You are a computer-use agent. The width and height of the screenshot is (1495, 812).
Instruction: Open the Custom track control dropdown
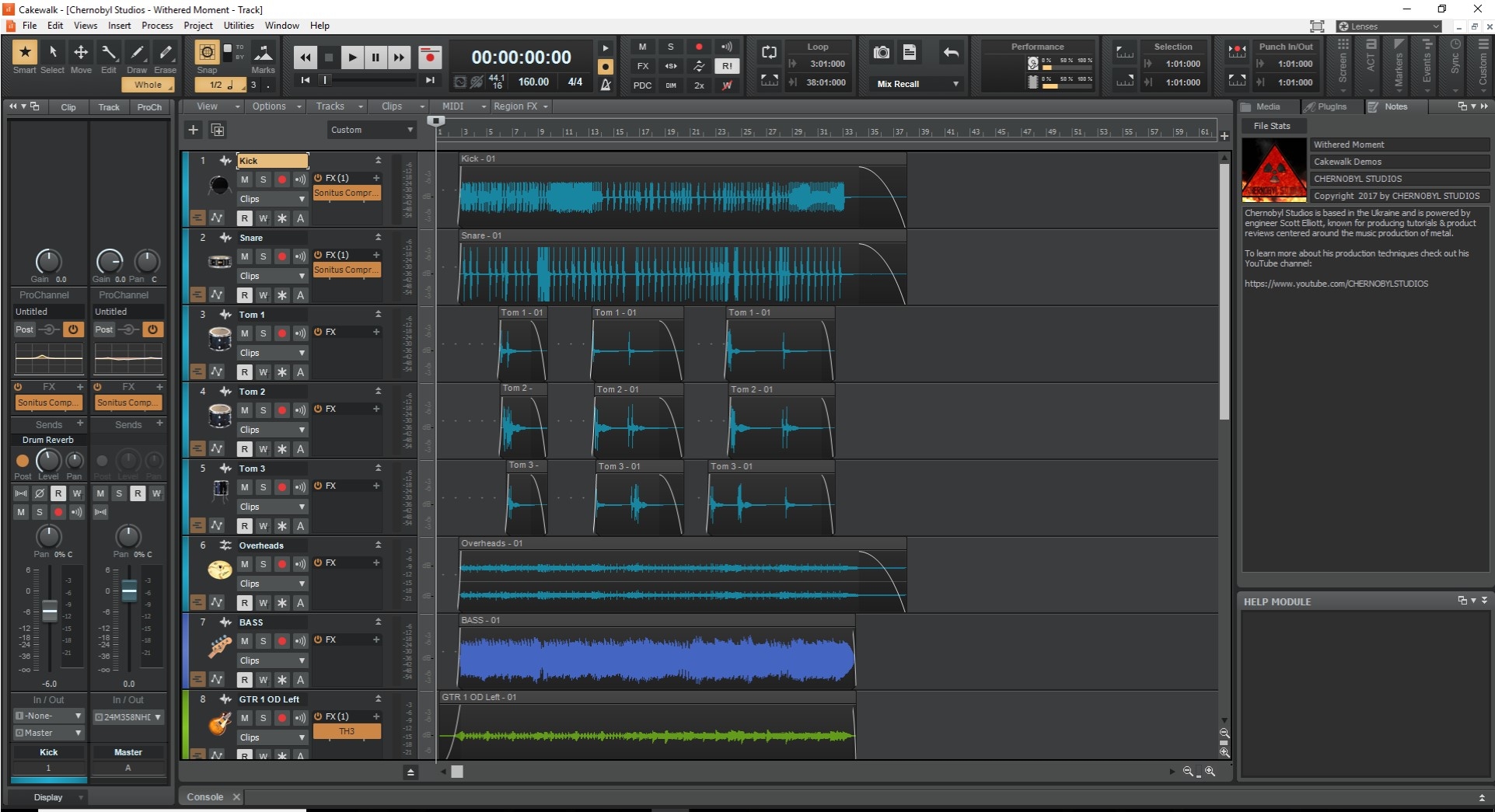click(x=372, y=130)
